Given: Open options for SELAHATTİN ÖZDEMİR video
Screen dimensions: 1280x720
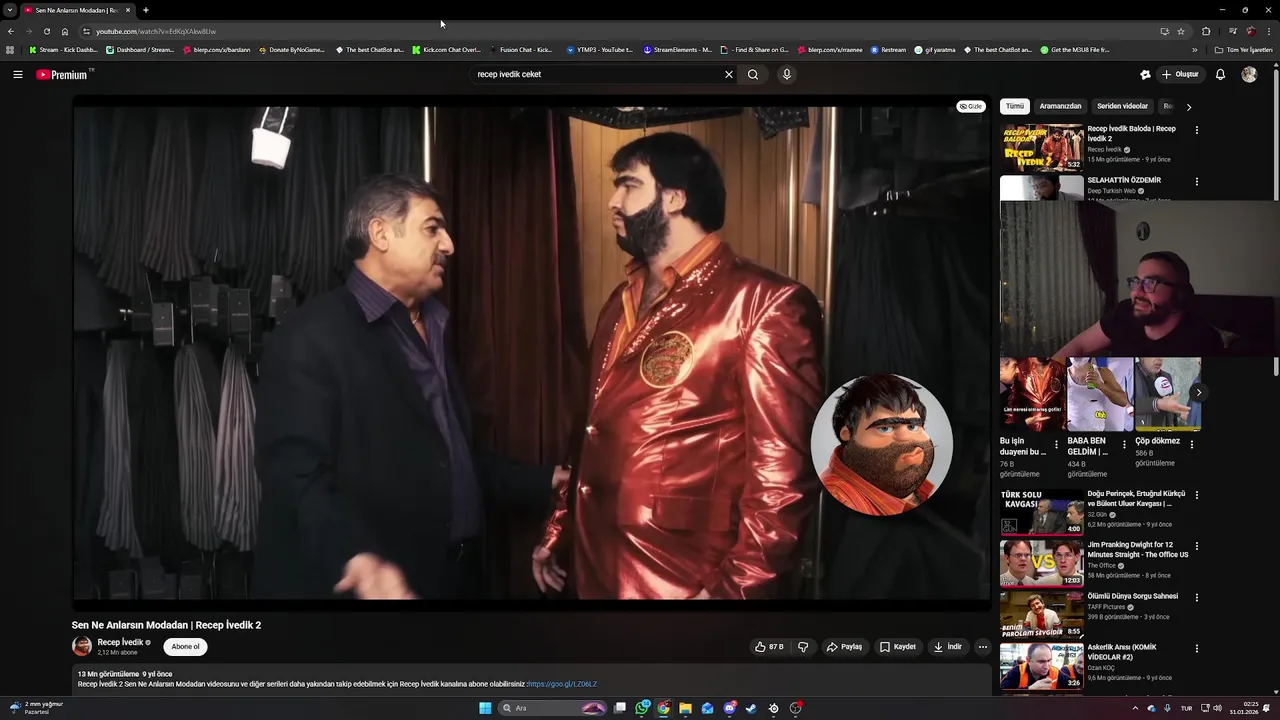Looking at the screenshot, I should click(x=1196, y=182).
